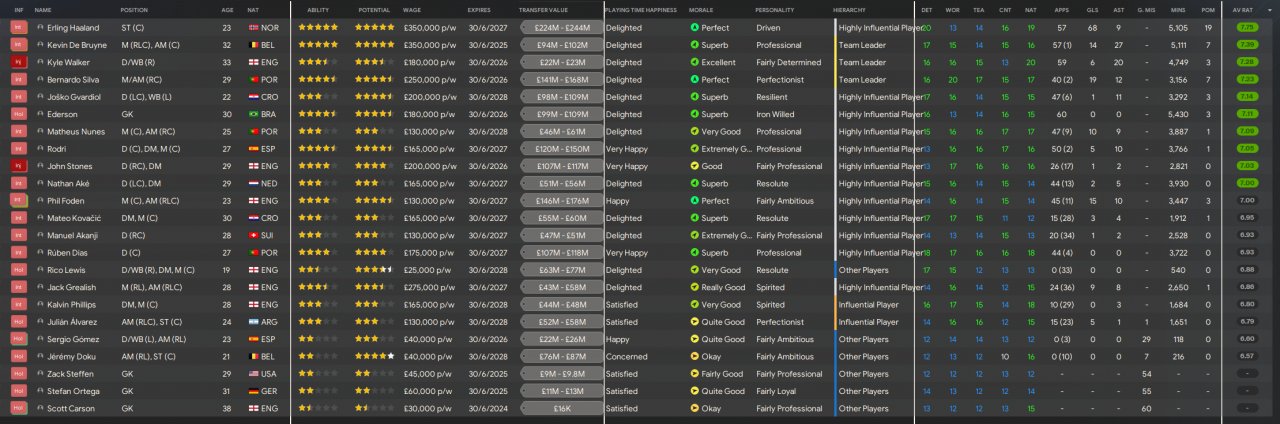Click Kevin De Bruyne's Team Leader hierarchy
Viewport: 1280px width, 424px height.
click(x=862, y=45)
